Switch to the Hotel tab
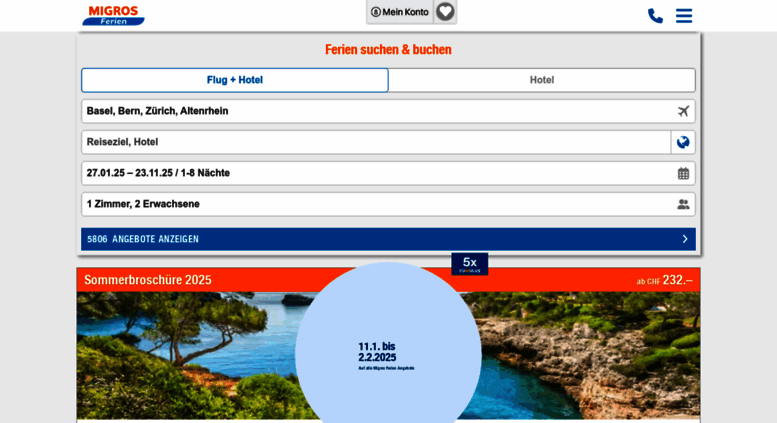Viewport: 777px width, 423px height. (542, 80)
